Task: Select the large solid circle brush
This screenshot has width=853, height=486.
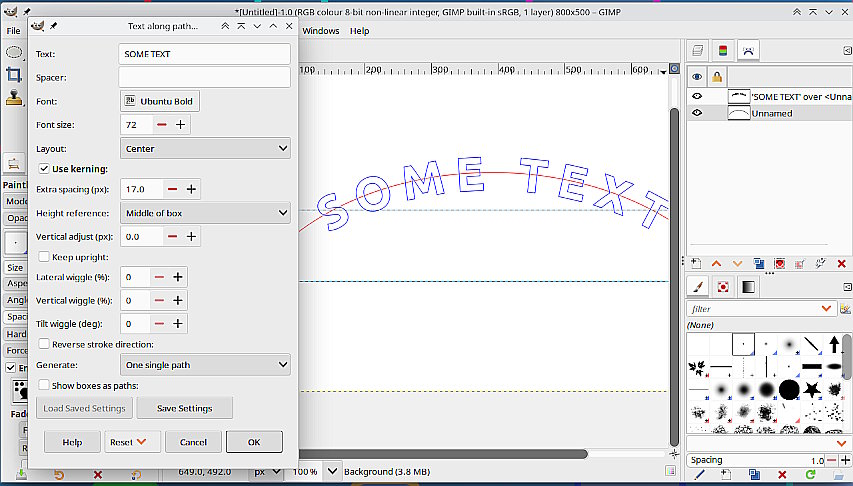Action: [789, 390]
